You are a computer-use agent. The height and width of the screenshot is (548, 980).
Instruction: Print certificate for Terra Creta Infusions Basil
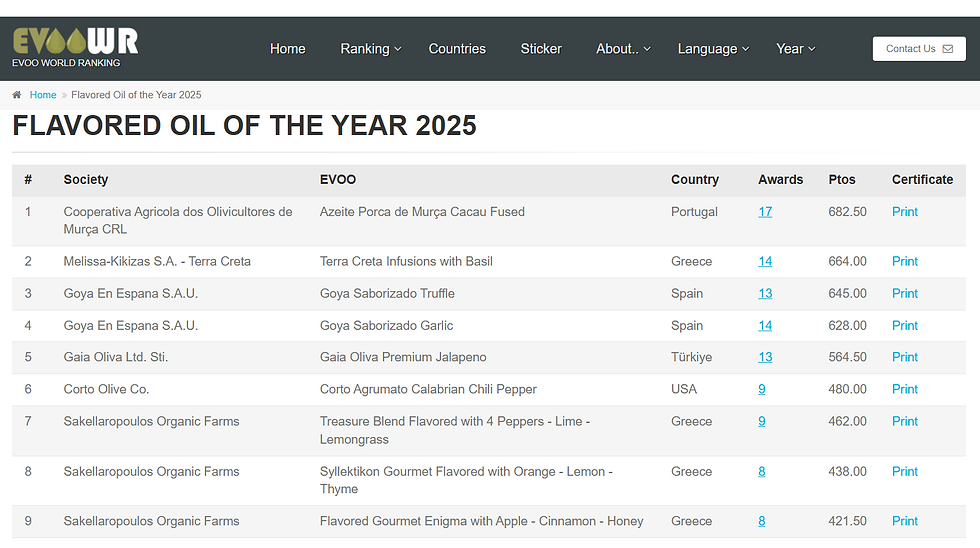(x=904, y=261)
